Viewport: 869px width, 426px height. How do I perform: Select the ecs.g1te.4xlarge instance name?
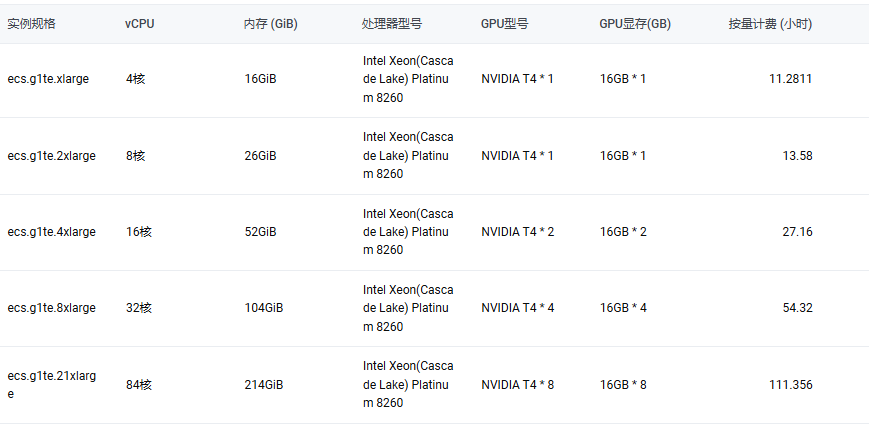tap(52, 232)
